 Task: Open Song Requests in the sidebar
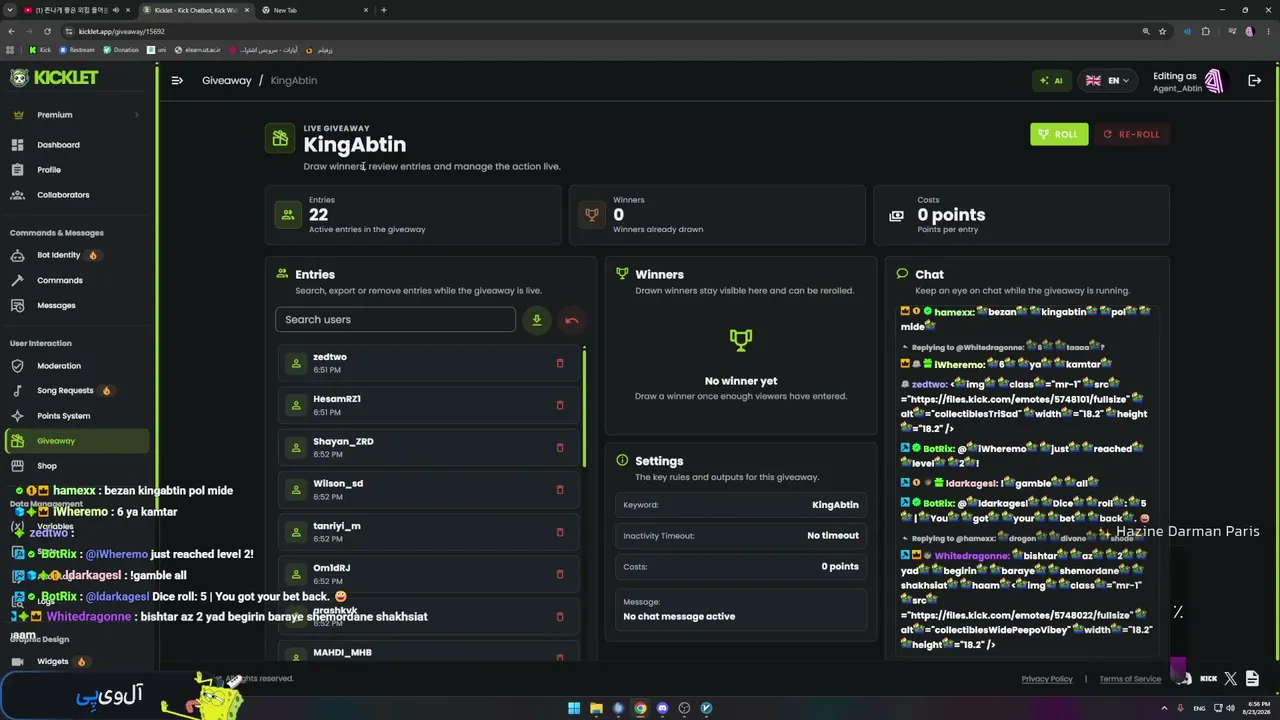pos(65,391)
